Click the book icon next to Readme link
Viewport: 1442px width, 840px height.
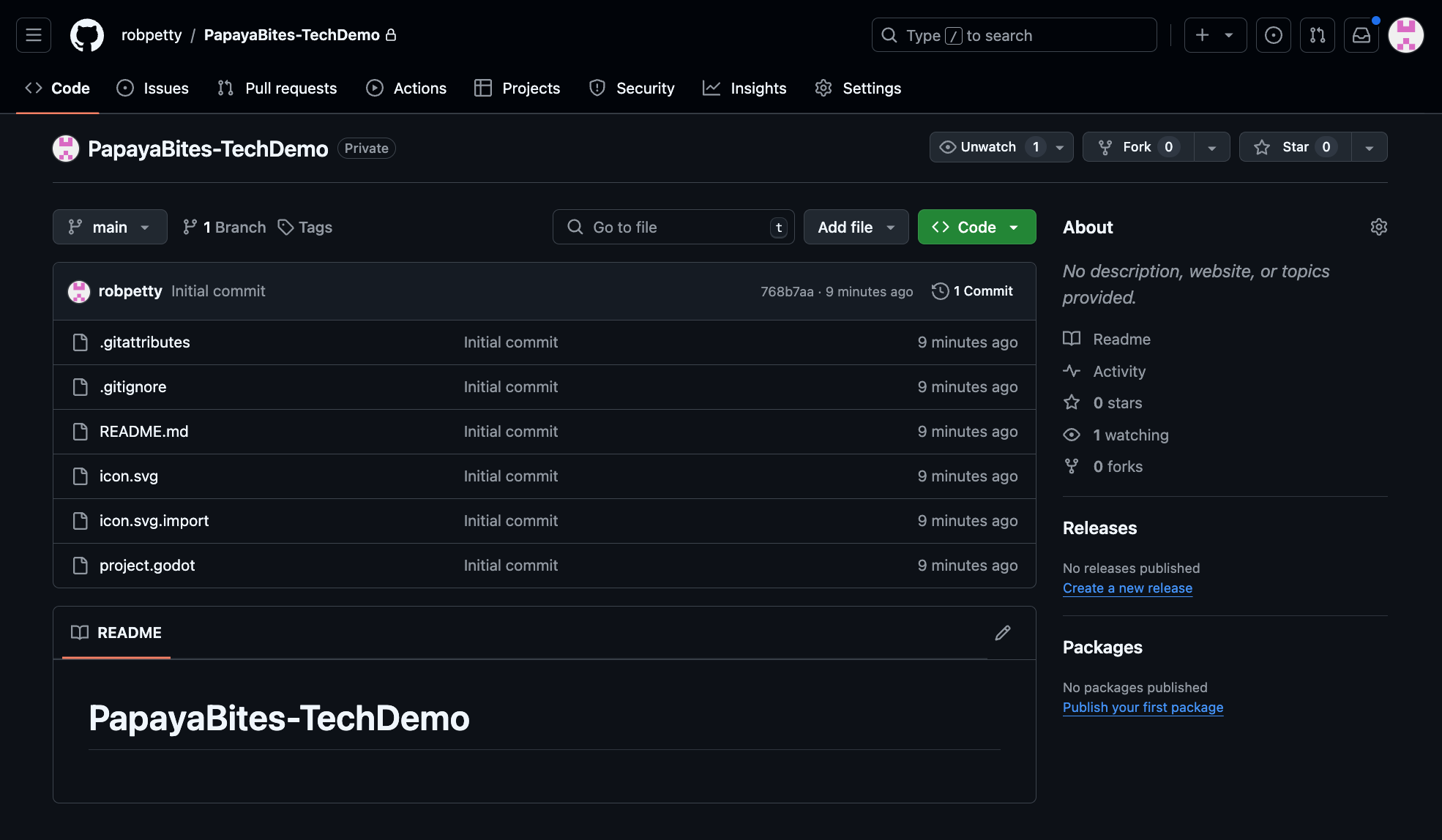coord(1072,339)
